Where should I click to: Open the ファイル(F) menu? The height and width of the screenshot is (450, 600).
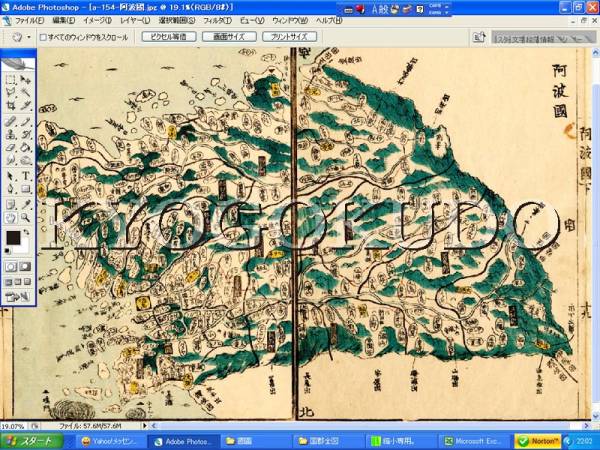click(29, 21)
